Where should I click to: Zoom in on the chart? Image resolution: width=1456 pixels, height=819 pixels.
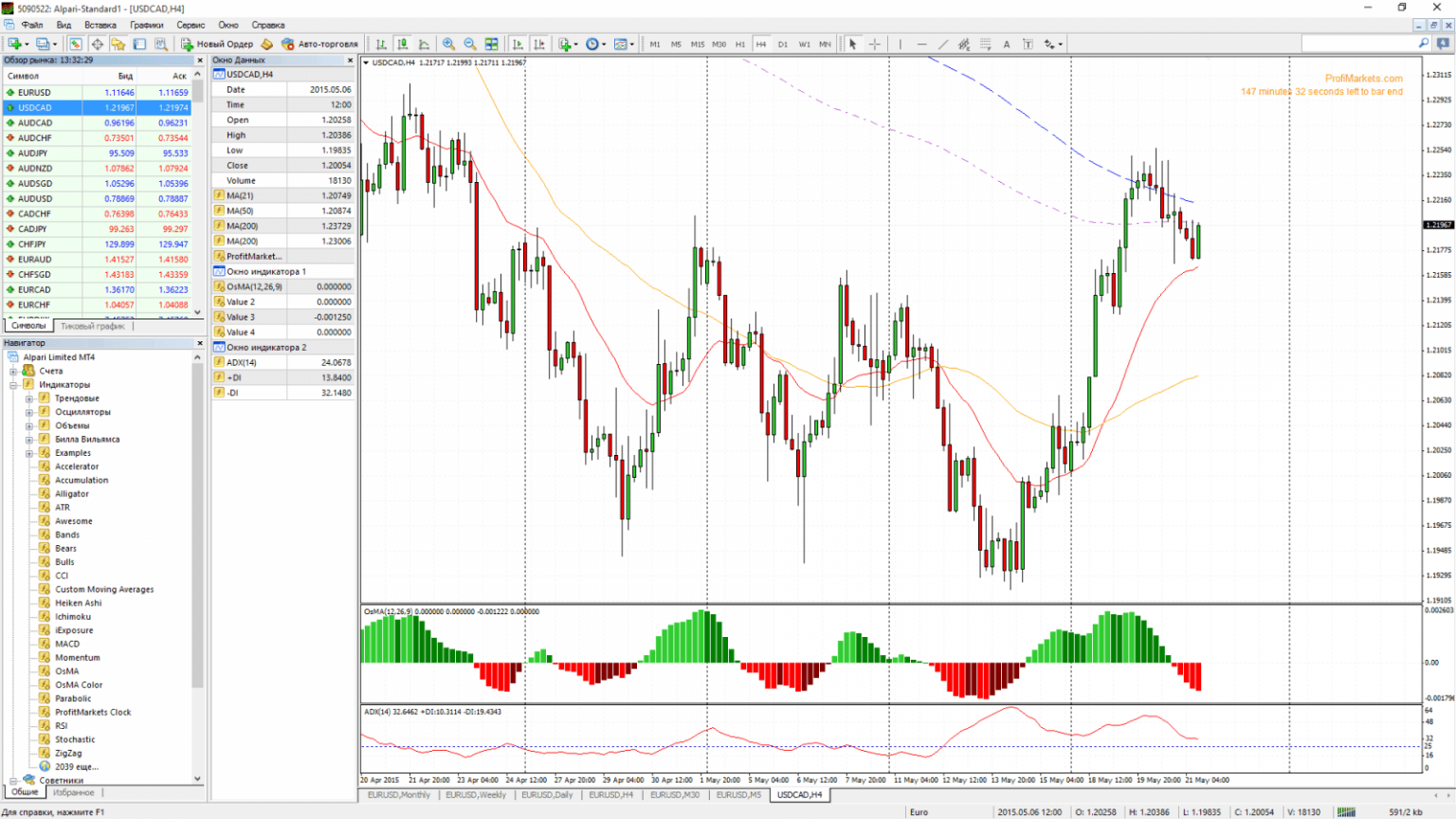(448, 44)
